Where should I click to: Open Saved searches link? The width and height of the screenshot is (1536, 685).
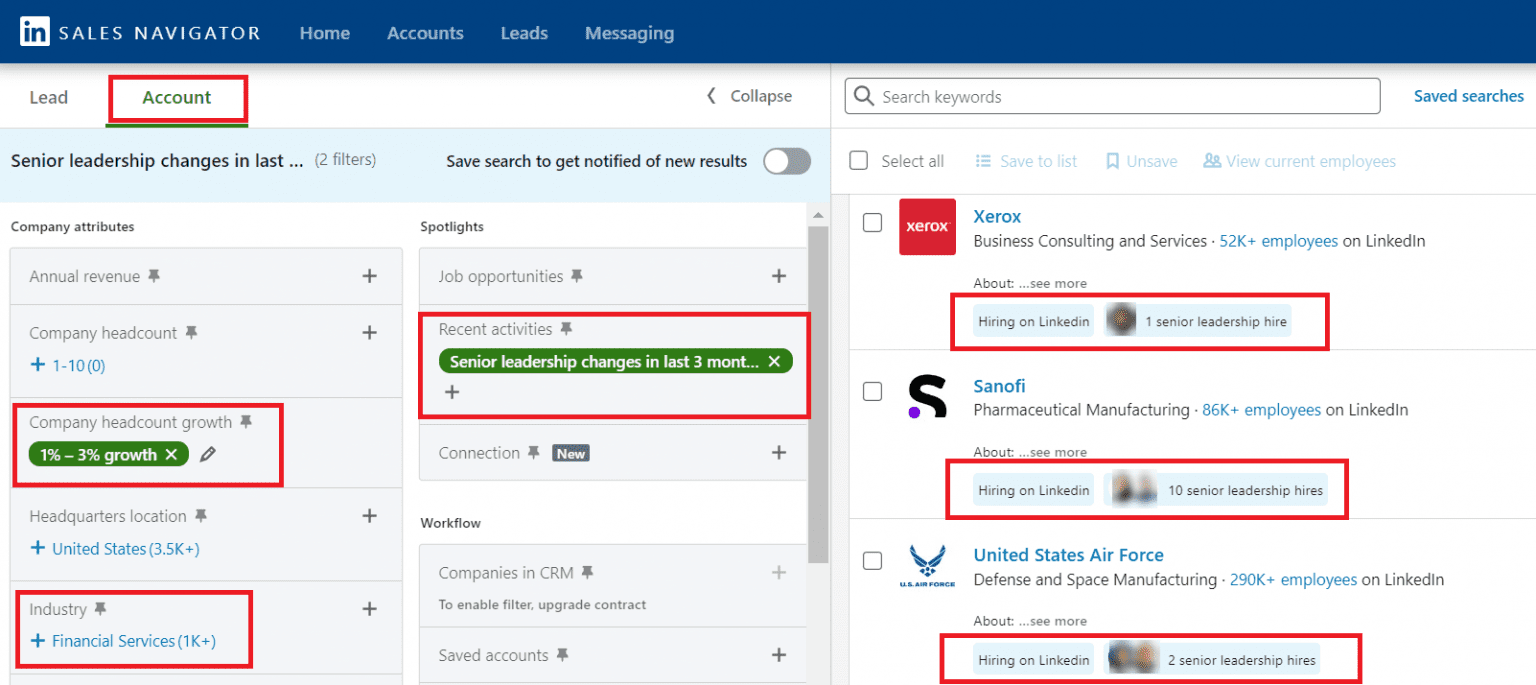[1468, 96]
